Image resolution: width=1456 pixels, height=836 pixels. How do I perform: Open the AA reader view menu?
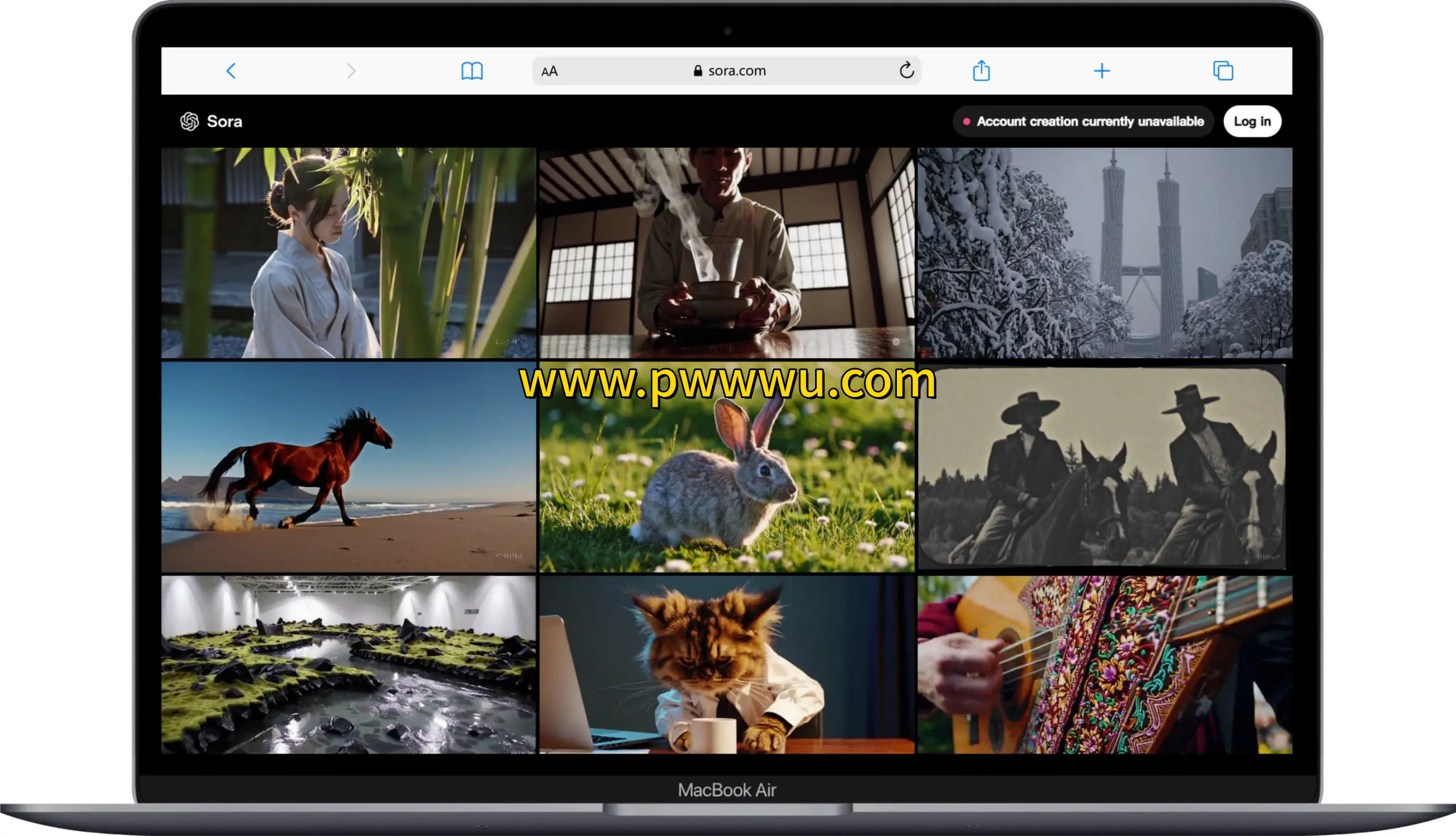549,71
